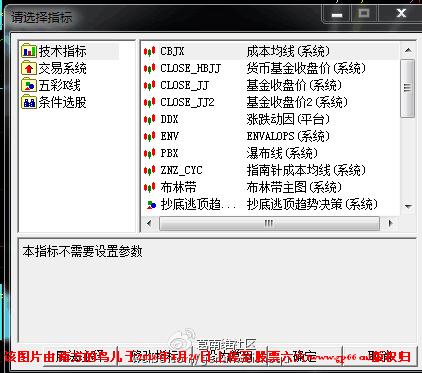The height and width of the screenshot is (373, 422).
Task: Click the candlestick icon beside 布林带
Action: [150, 187]
